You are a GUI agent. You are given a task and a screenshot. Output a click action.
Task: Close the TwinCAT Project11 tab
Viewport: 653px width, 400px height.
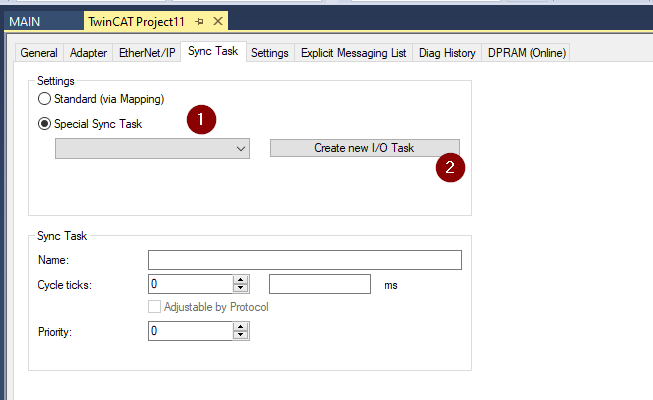click(218, 21)
